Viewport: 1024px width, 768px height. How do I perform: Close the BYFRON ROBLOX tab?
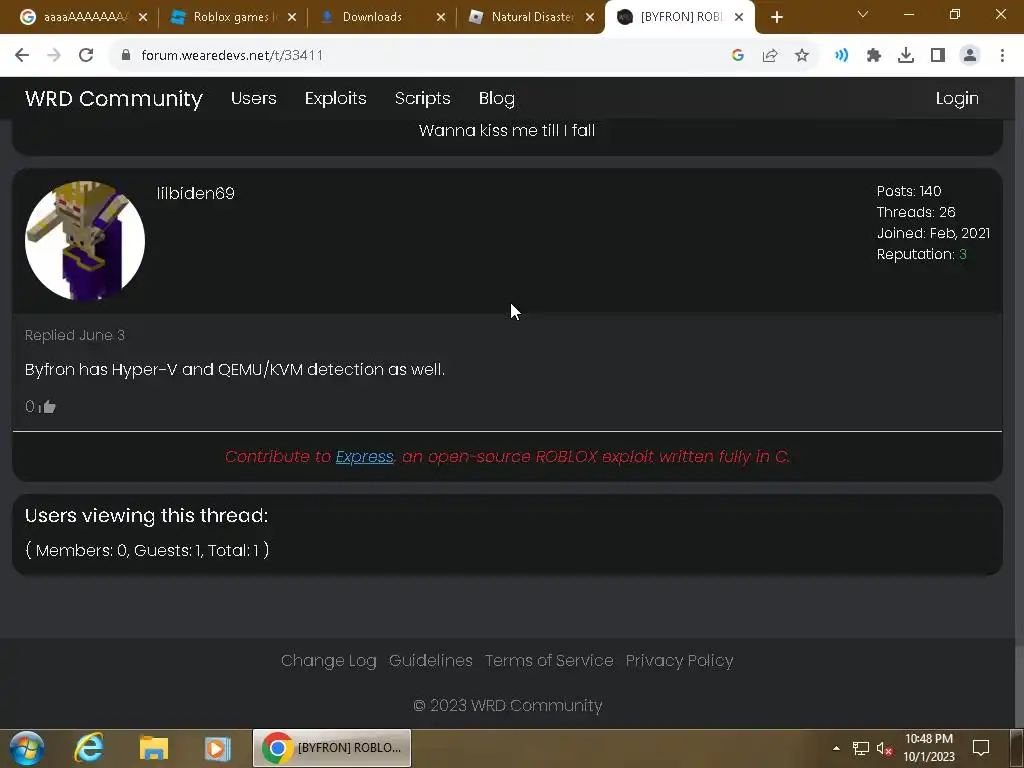[739, 18]
